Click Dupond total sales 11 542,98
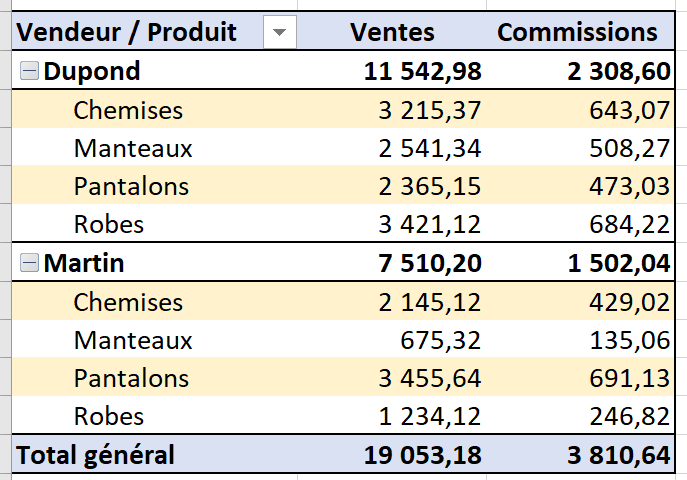Image resolution: width=687 pixels, height=480 pixels. [x=422, y=71]
